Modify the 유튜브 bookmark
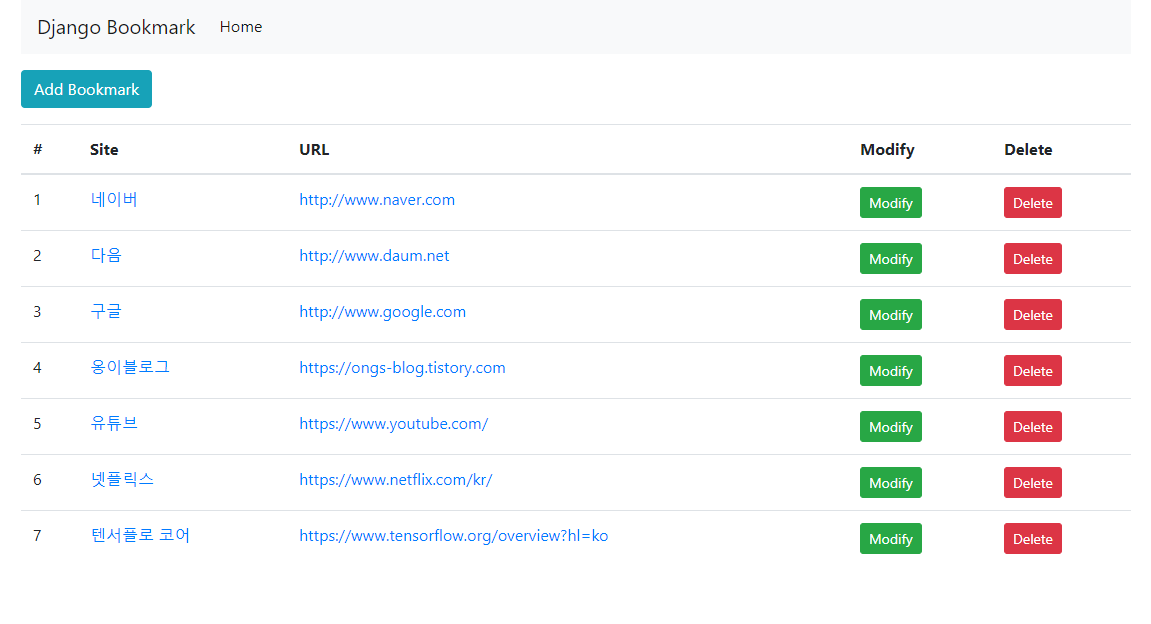Viewport: 1151px width, 624px height. point(890,427)
